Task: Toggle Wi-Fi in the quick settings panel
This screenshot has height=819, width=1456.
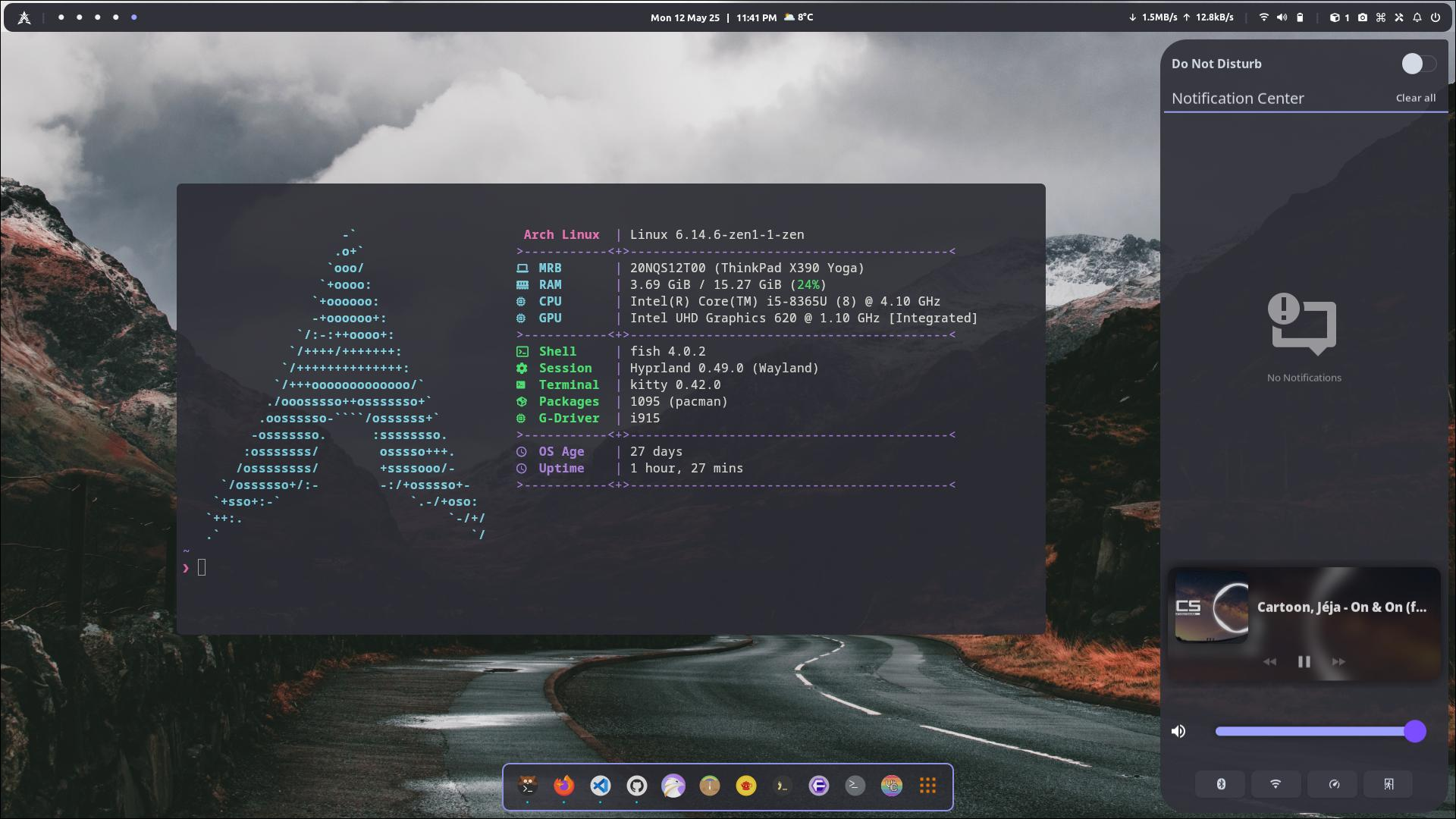Action: click(x=1276, y=784)
